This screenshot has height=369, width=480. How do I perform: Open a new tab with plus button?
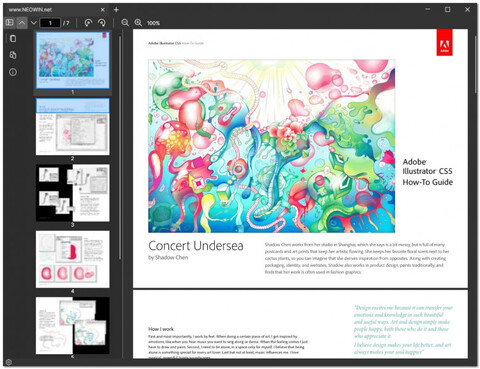[x=116, y=10]
